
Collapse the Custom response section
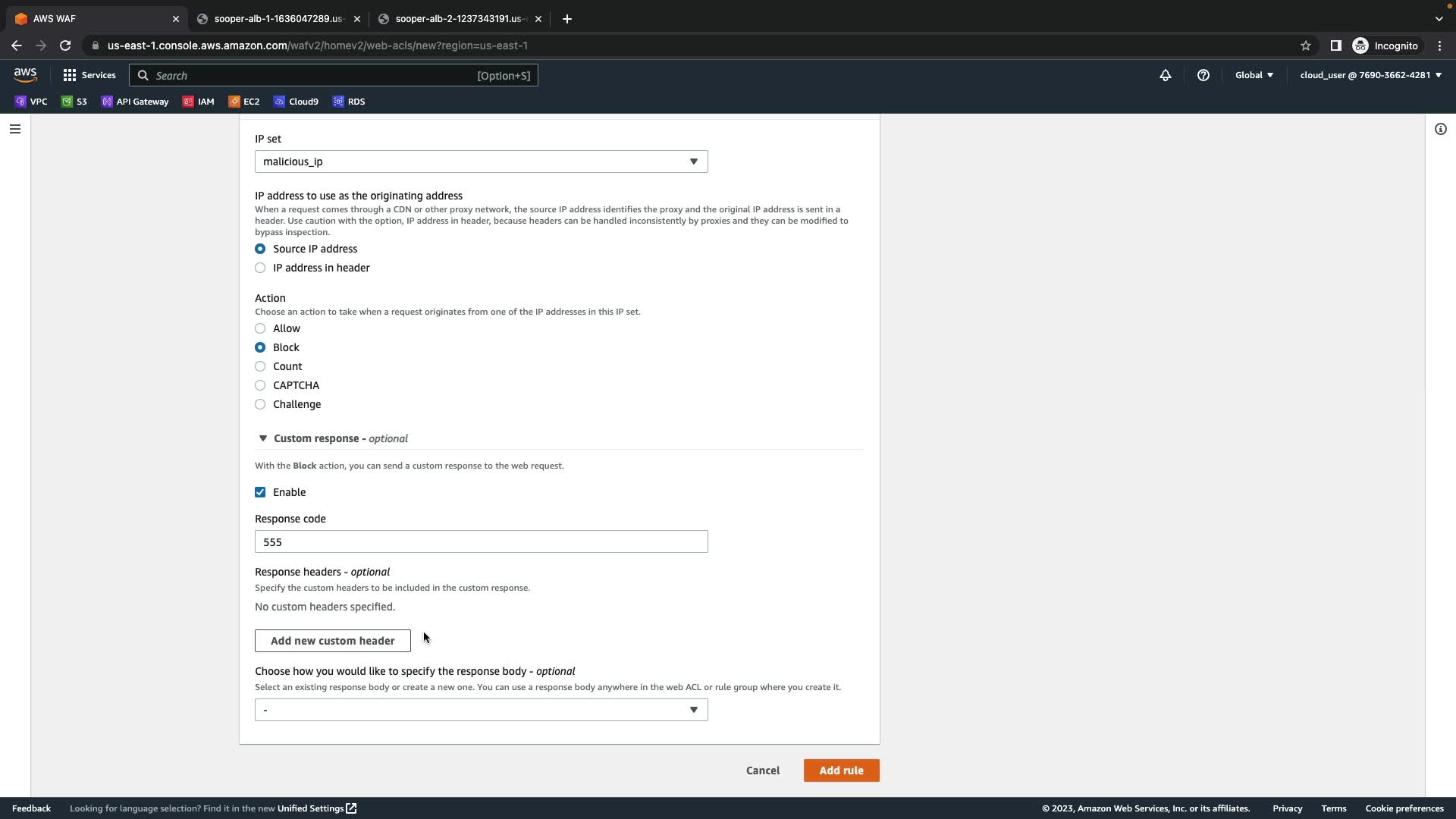263,438
